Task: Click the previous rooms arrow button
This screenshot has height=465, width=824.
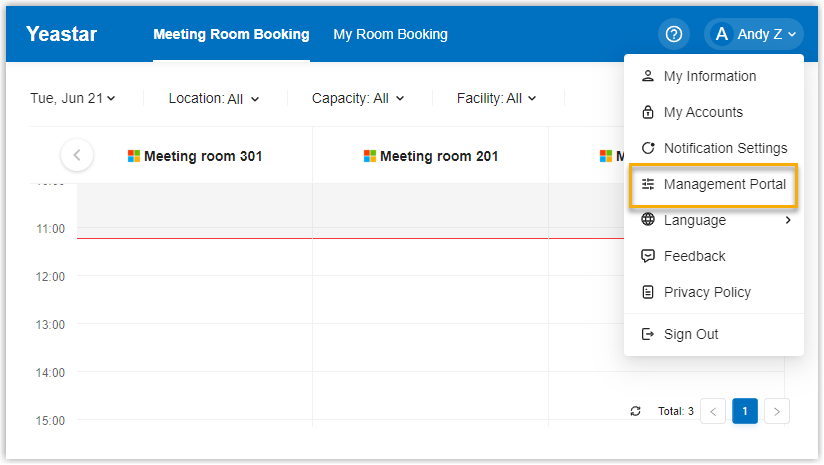Action: (77, 155)
